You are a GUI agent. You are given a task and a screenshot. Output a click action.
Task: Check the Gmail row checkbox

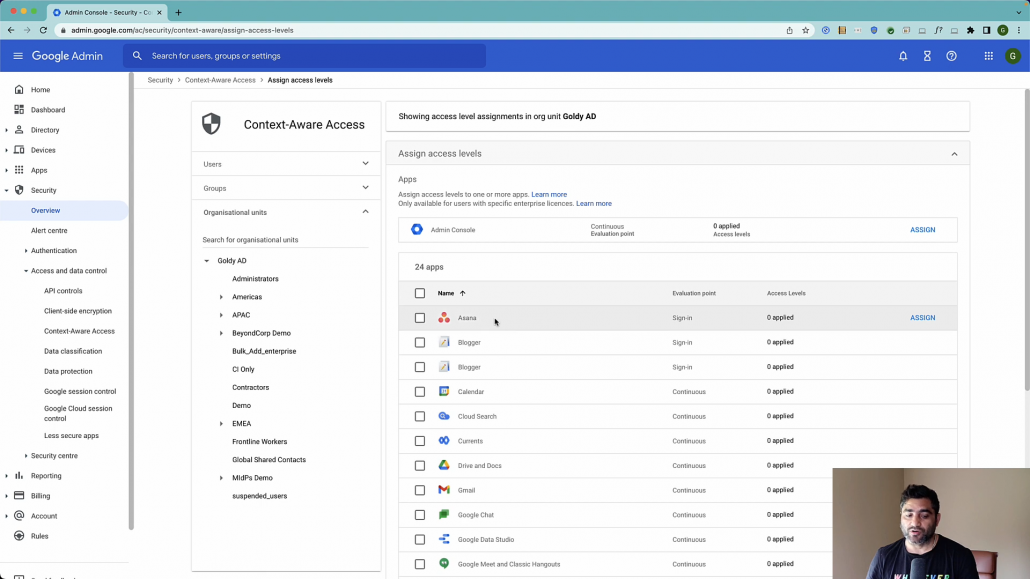tap(420, 490)
